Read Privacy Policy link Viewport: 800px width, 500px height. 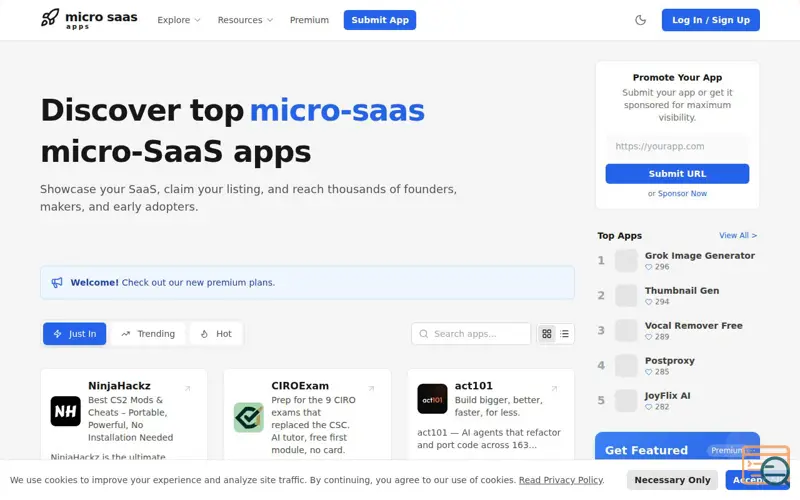pos(561,480)
